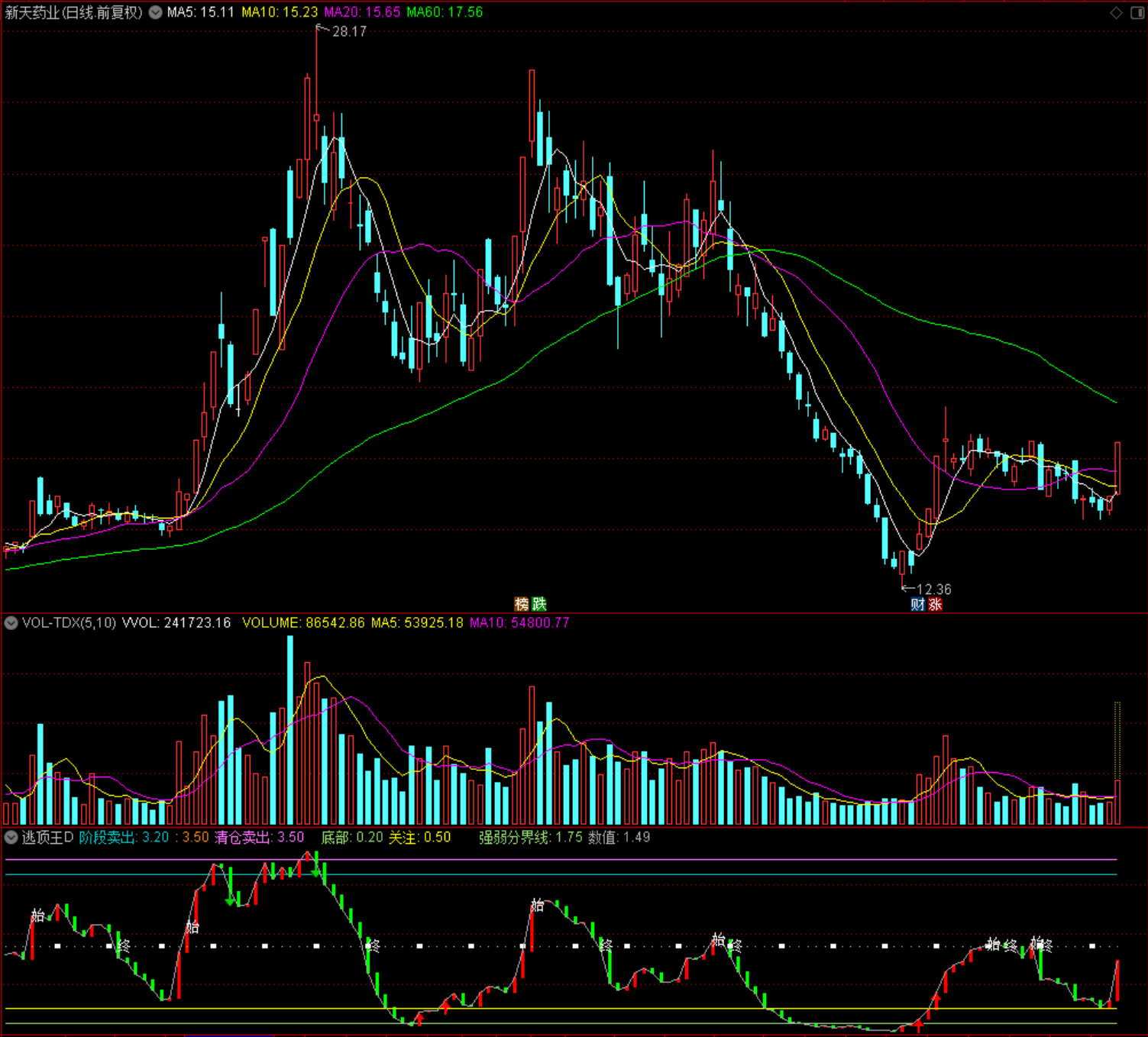Select the 数值: 1.49 label
1148x1037 pixels.
pyautogui.click(x=619, y=838)
